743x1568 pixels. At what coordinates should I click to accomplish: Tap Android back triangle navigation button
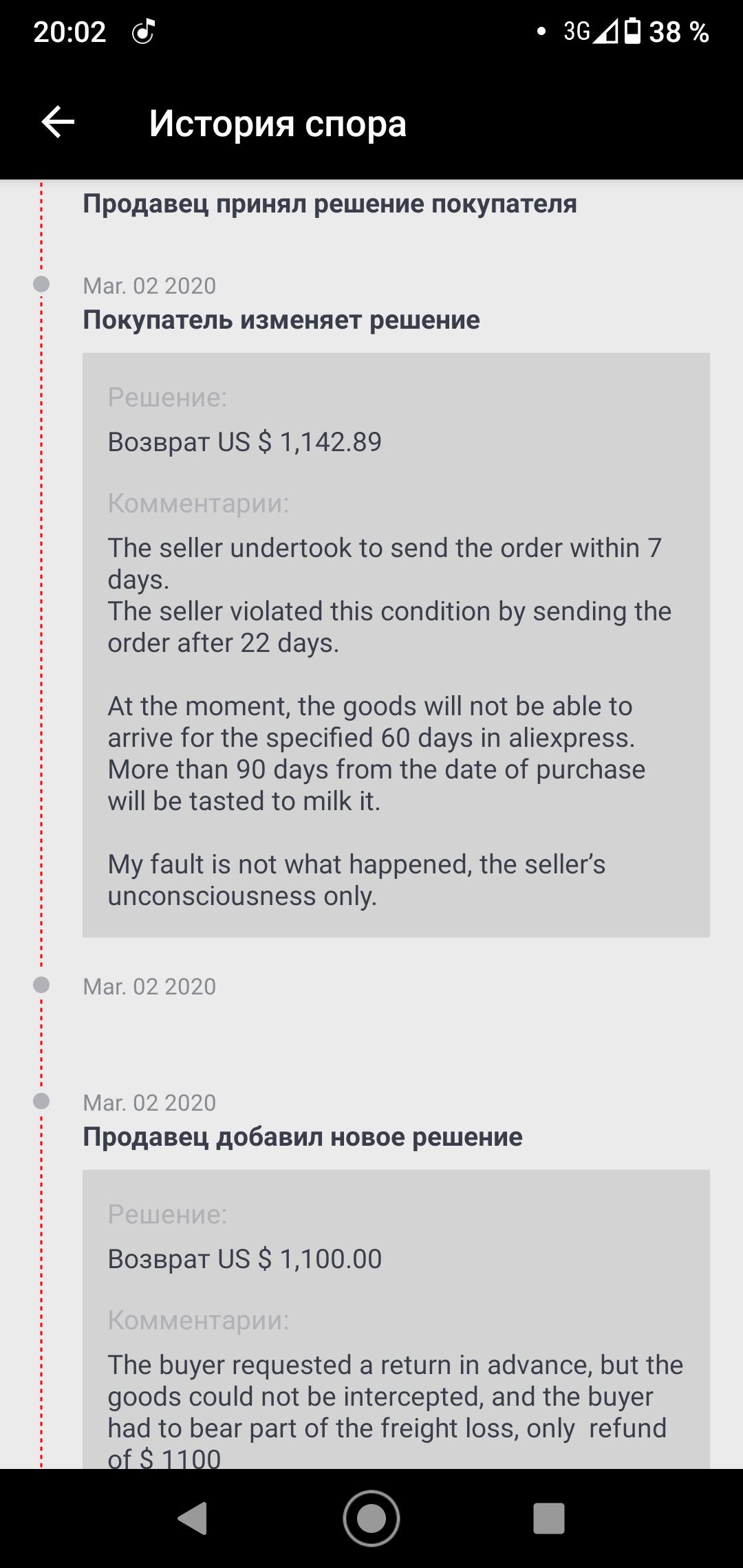193,1518
